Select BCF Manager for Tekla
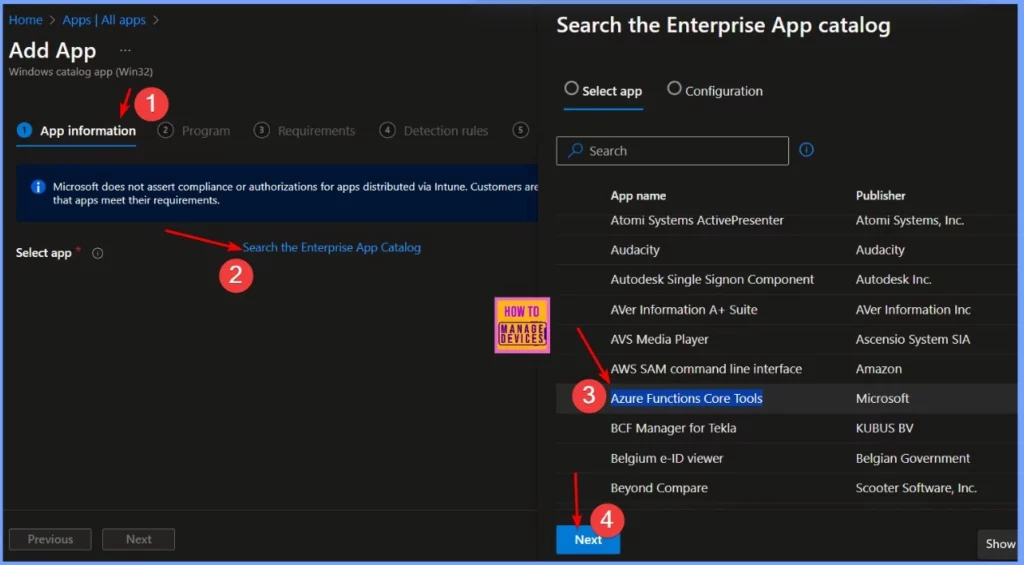This screenshot has width=1024, height=565. point(673,428)
